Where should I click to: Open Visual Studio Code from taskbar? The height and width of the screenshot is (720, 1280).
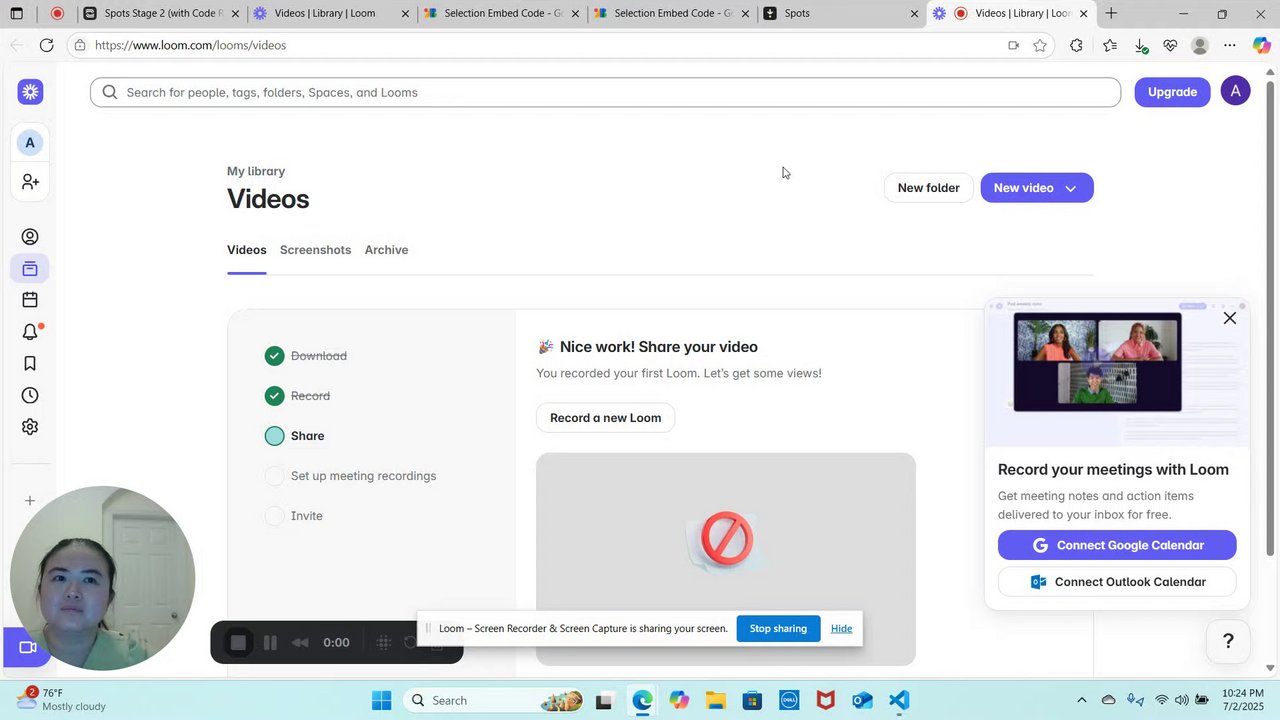coord(899,700)
